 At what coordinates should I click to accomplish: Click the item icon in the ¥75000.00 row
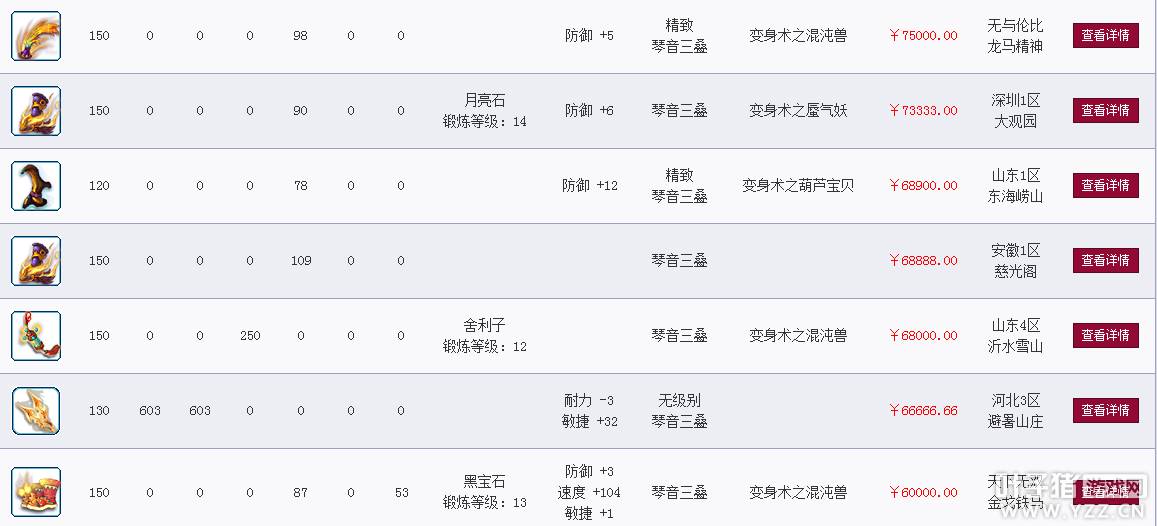tap(36, 35)
